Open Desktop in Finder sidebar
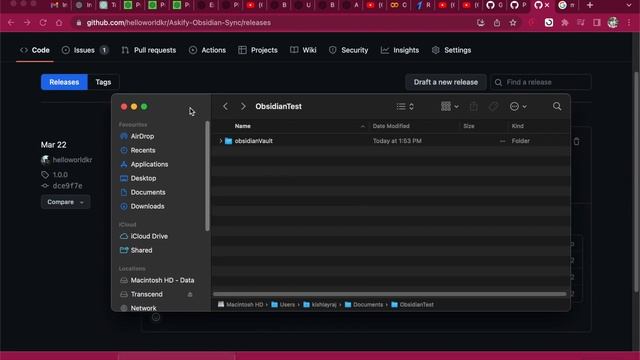The width and height of the screenshot is (640, 360). 143,178
